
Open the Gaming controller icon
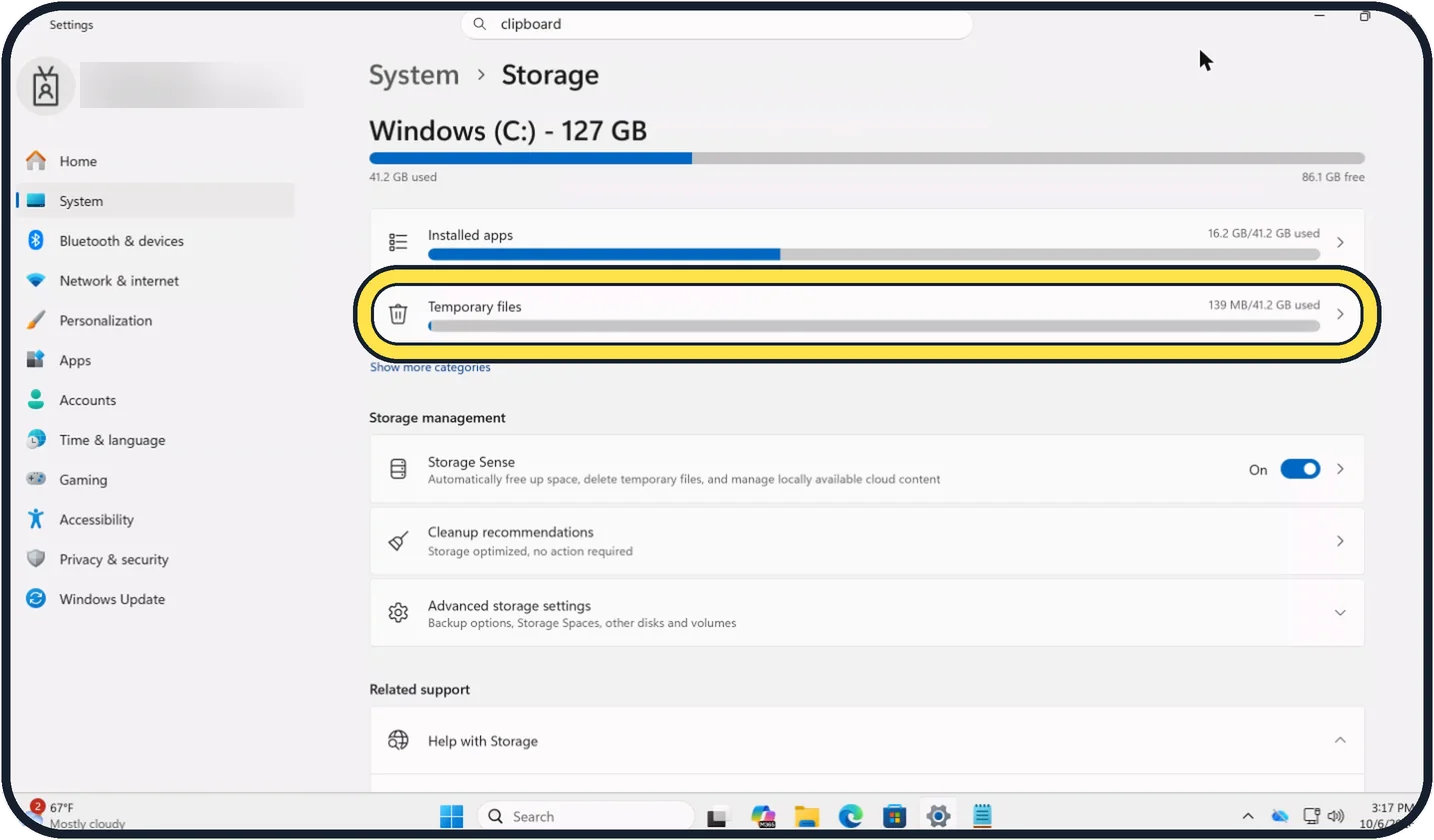point(36,480)
